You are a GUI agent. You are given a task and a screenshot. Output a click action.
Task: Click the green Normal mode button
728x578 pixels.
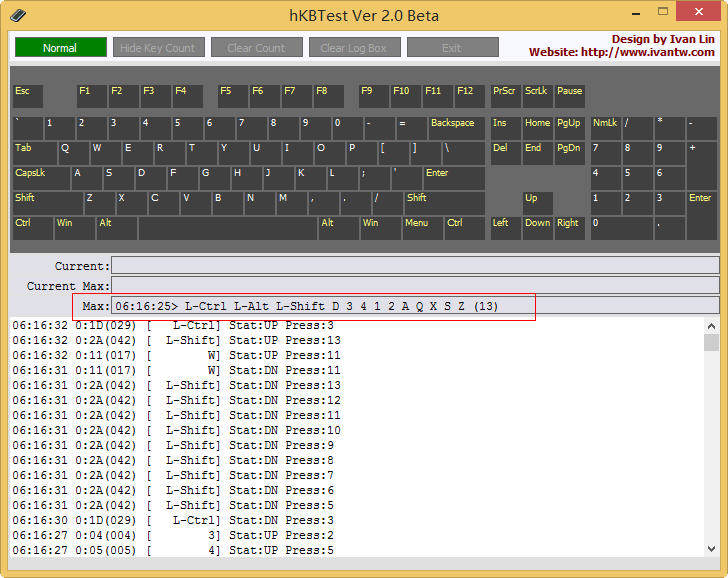pyautogui.click(x=60, y=48)
